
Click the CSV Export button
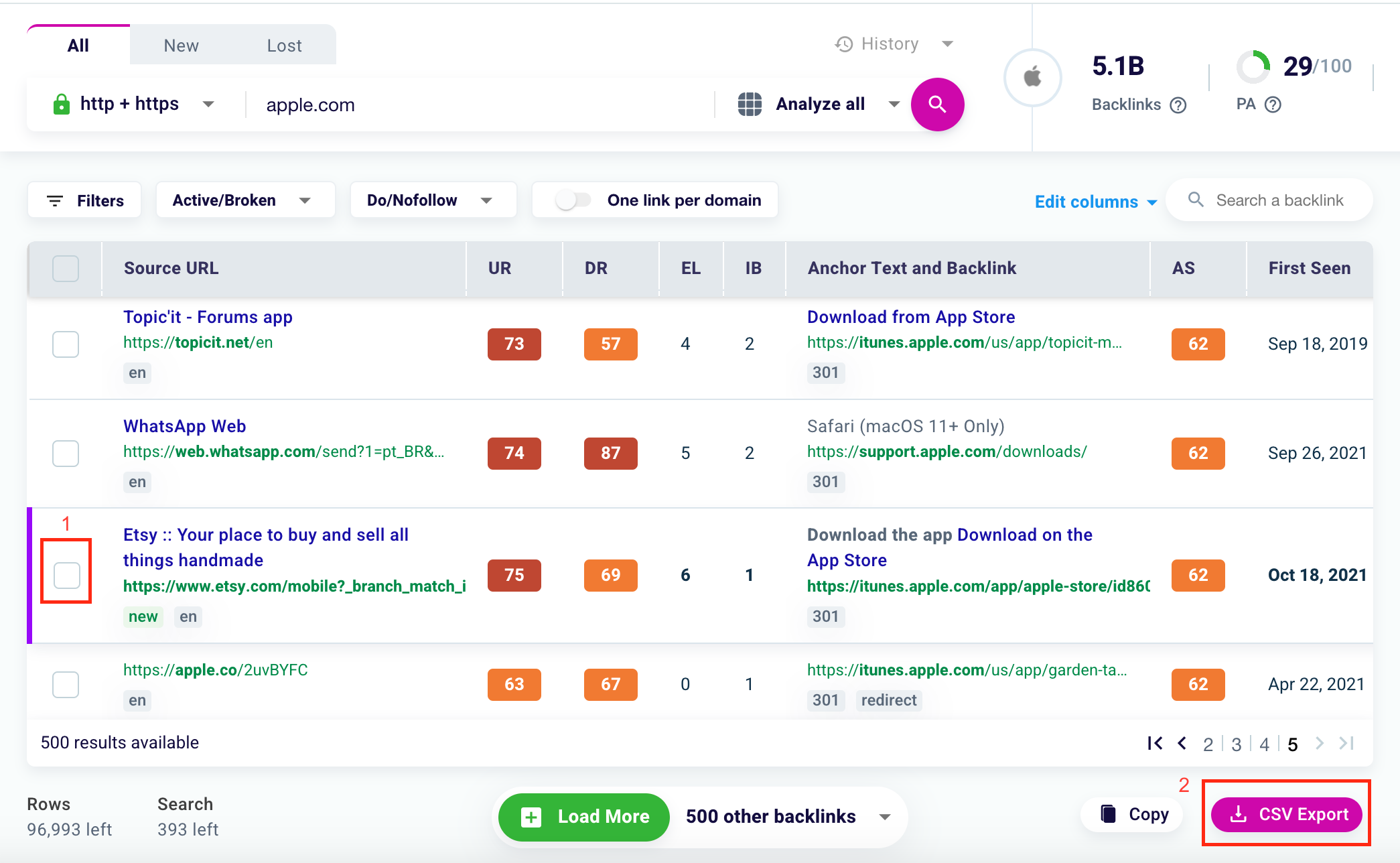1286,814
